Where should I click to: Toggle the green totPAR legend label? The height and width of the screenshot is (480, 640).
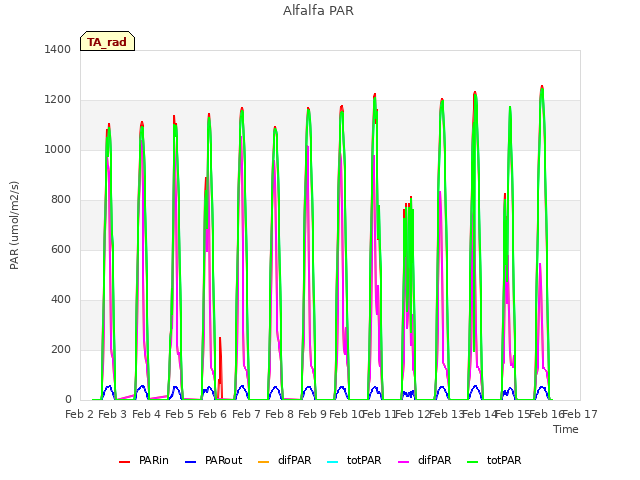coord(504,460)
